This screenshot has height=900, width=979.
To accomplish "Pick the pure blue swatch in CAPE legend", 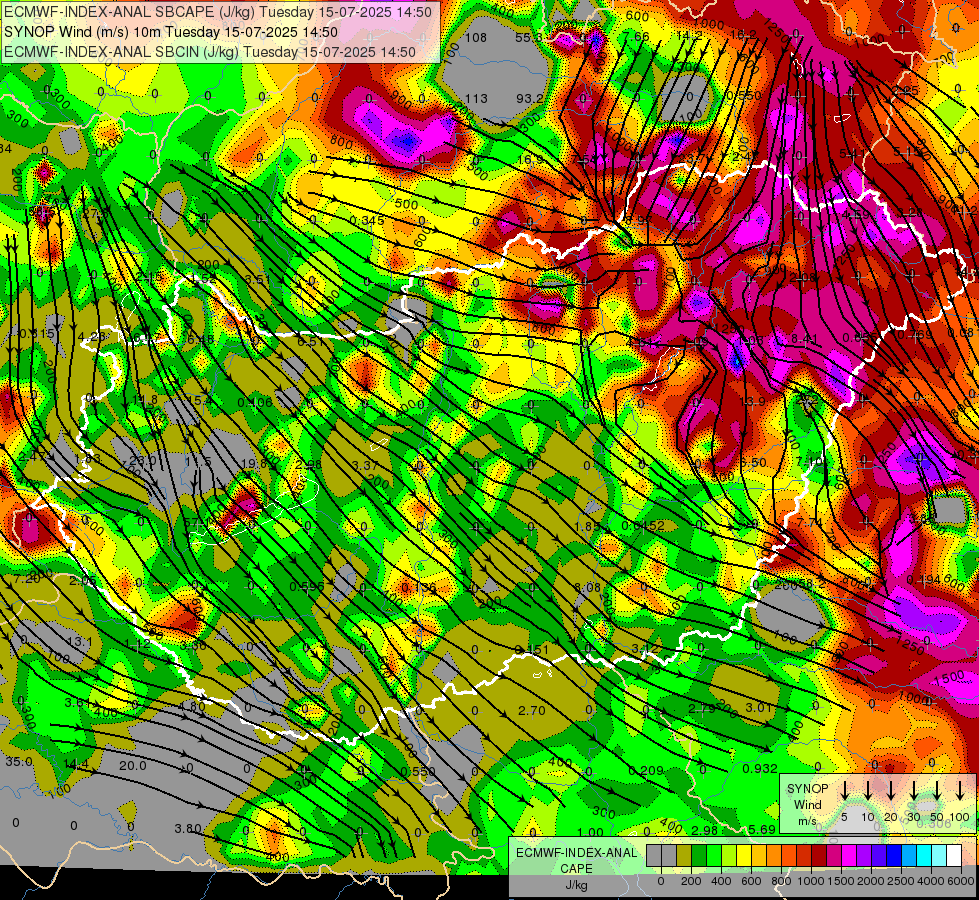I will point(894,855).
